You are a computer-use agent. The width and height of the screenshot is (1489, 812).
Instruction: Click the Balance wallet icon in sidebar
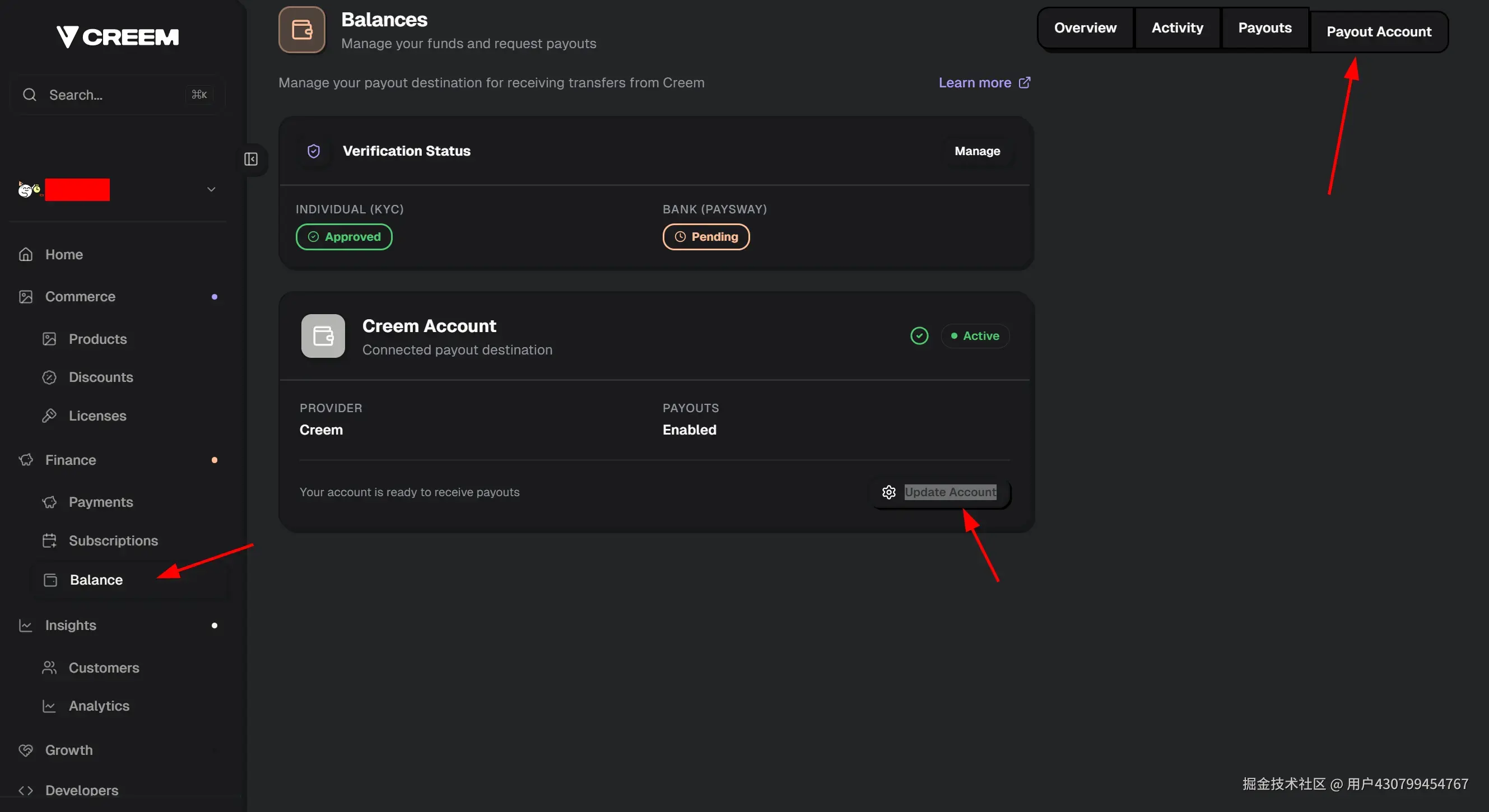pyautogui.click(x=51, y=580)
